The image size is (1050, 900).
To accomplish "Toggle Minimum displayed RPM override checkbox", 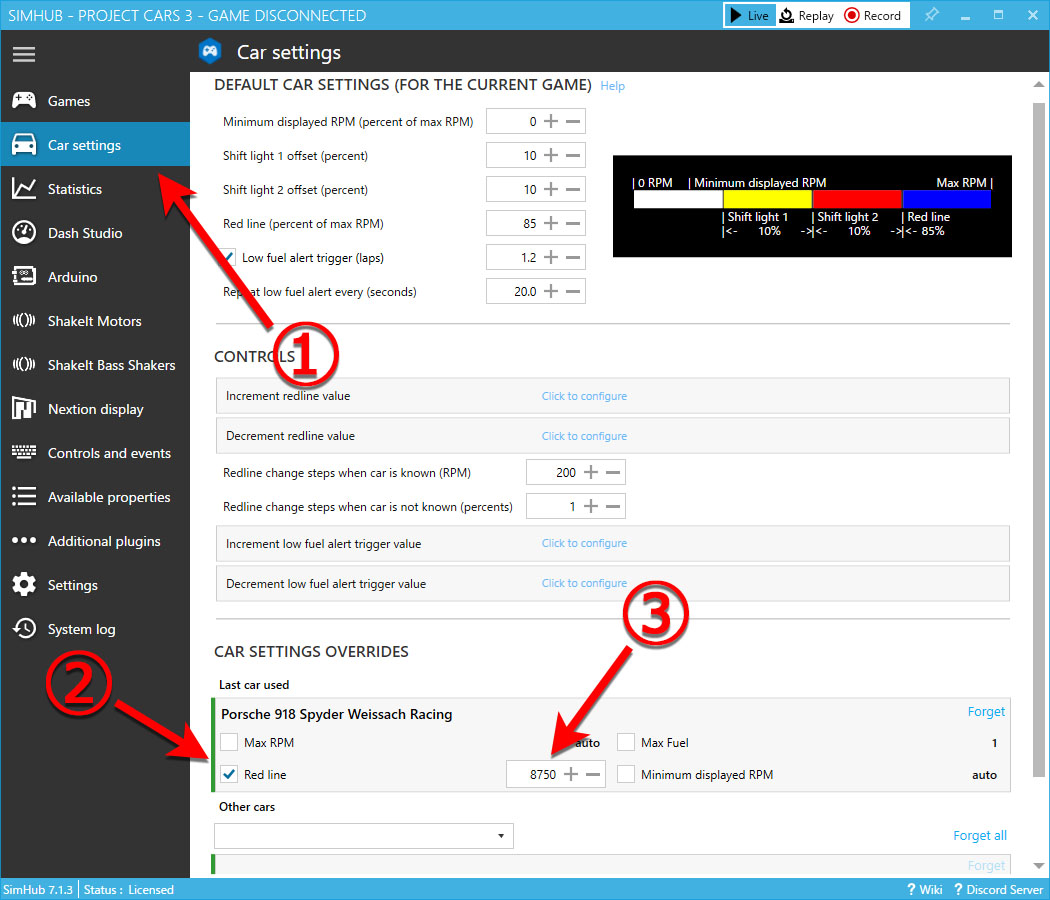I will pyautogui.click(x=626, y=775).
